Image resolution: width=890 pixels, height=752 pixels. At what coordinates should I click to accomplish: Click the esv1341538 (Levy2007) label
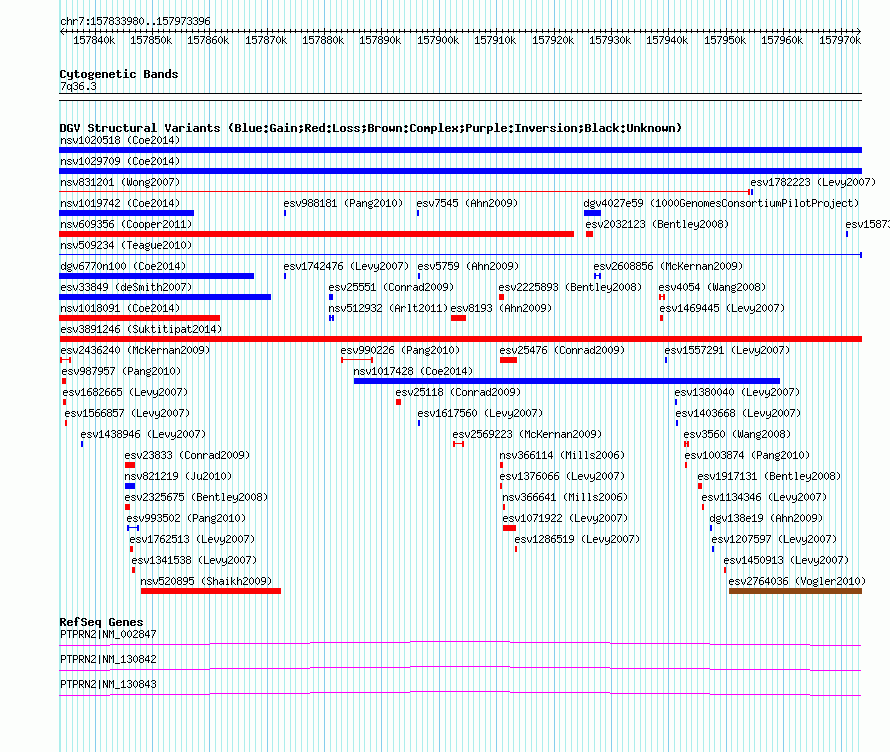[194, 560]
